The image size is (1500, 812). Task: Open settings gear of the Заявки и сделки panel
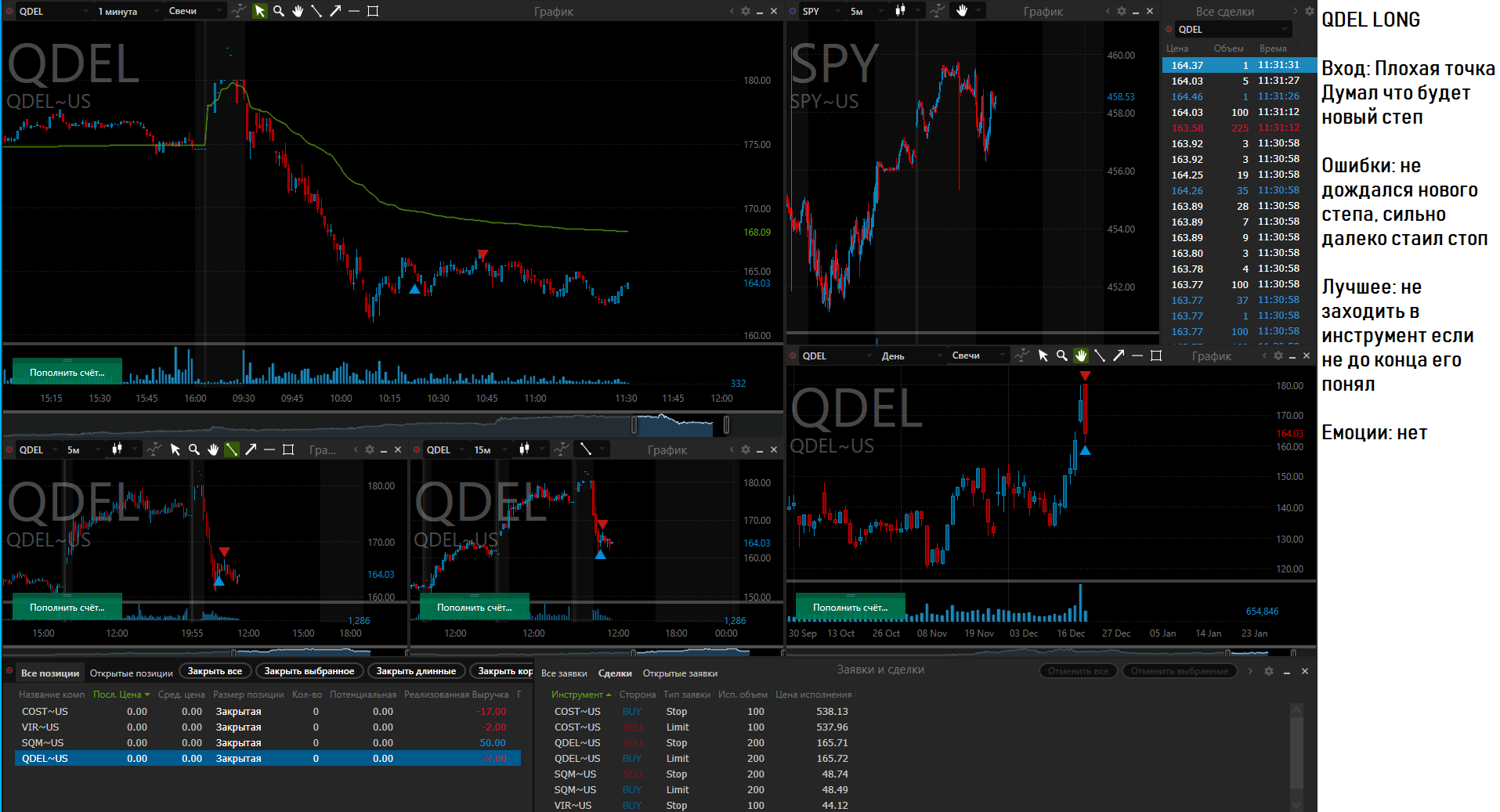point(1269,671)
